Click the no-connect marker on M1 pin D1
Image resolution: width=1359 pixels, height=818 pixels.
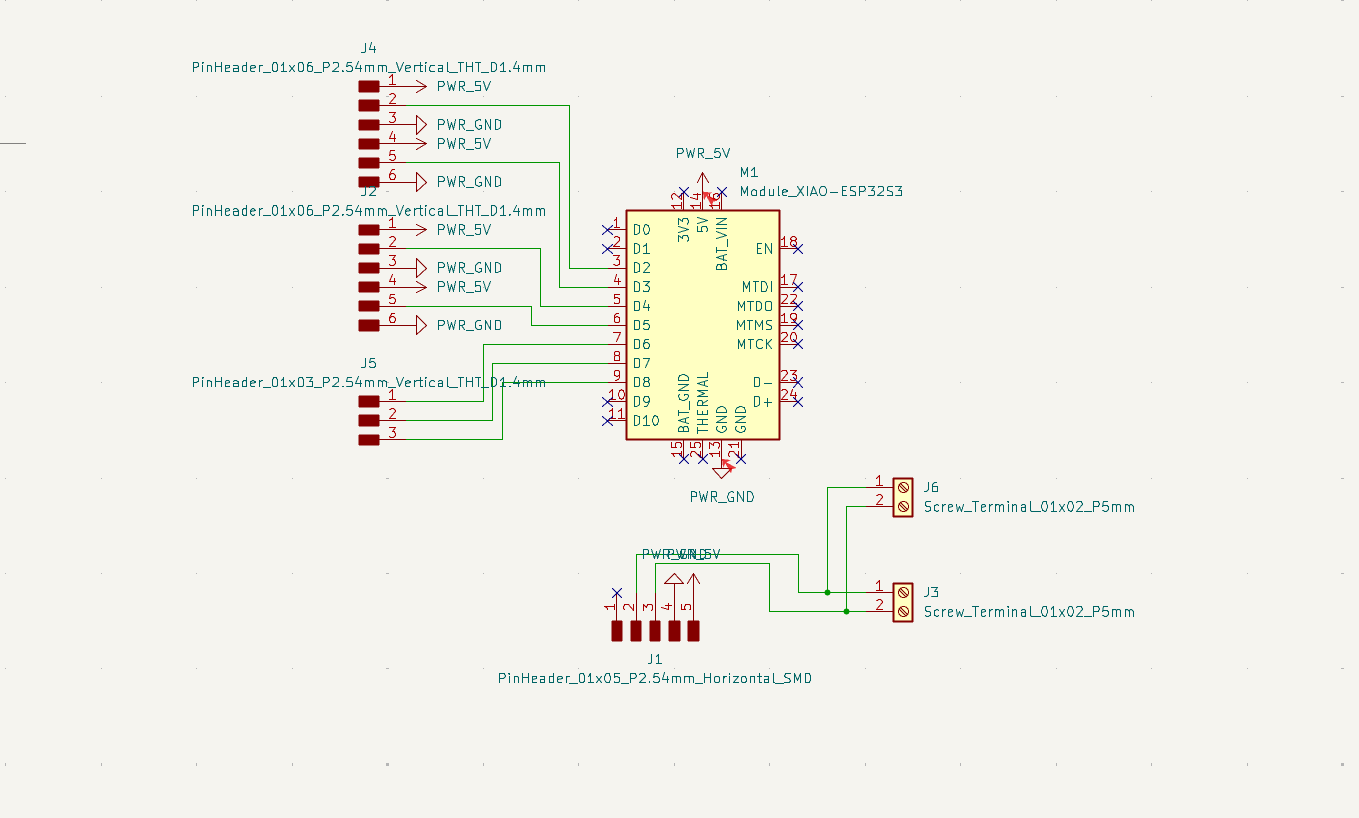608,249
